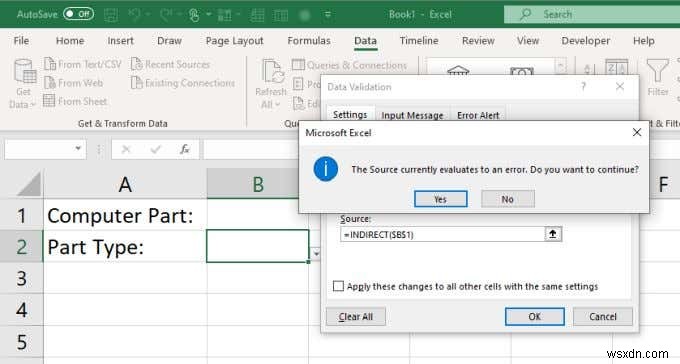Viewport: 680px width, 364px height.
Task: Click the Queries & Connections icon
Action: pyautogui.click(x=298, y=65)
